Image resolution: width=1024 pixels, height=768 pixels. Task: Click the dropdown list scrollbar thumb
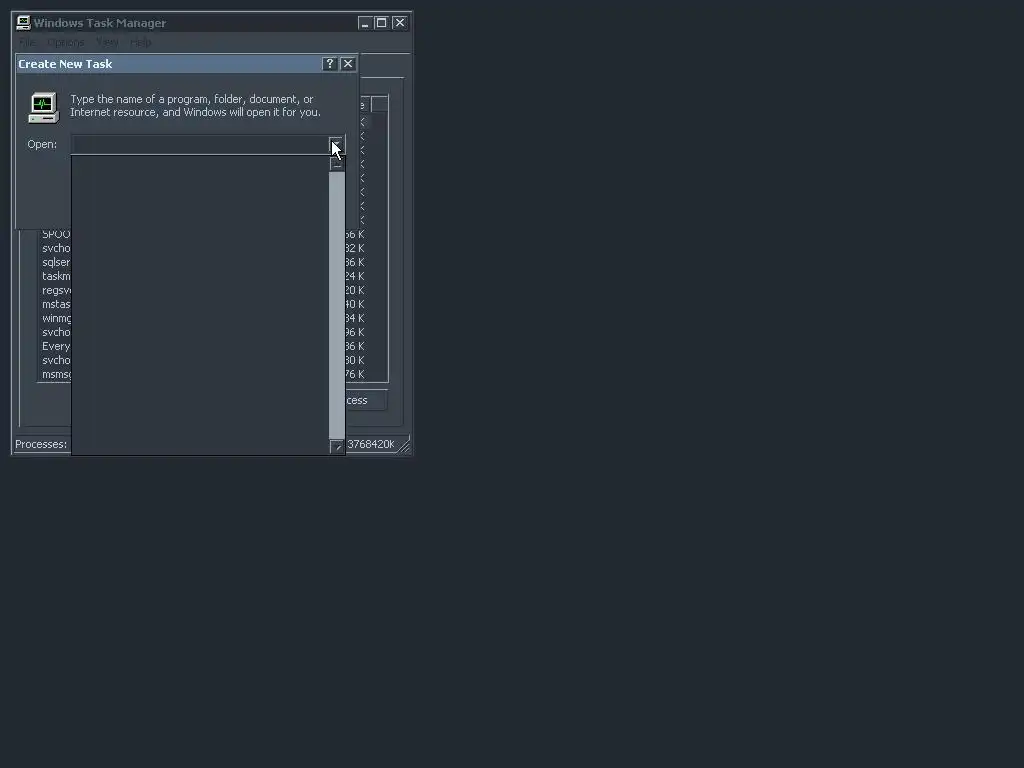coord(337,305)
